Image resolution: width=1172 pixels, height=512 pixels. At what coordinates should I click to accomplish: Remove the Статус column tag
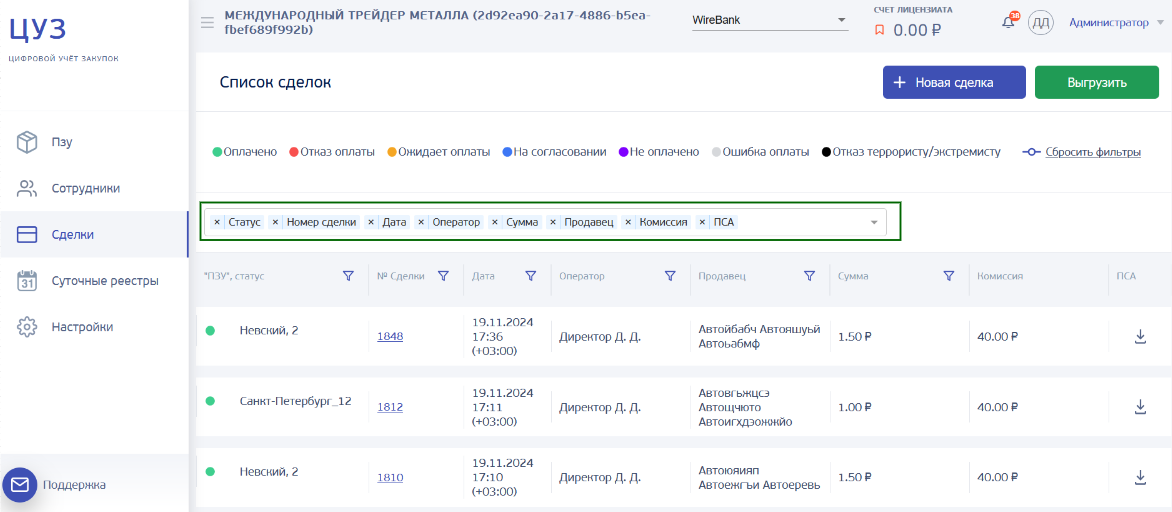point(217,222)
